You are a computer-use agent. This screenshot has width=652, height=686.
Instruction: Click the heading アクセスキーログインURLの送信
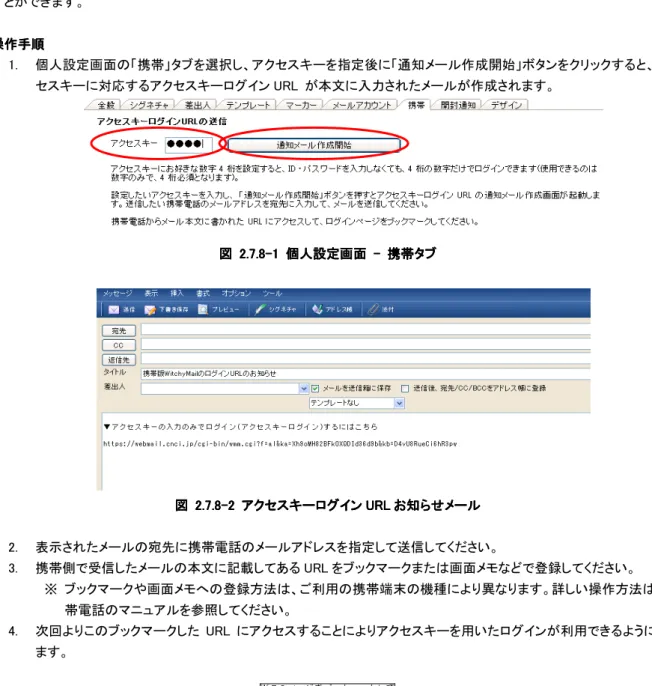[161, 121]
